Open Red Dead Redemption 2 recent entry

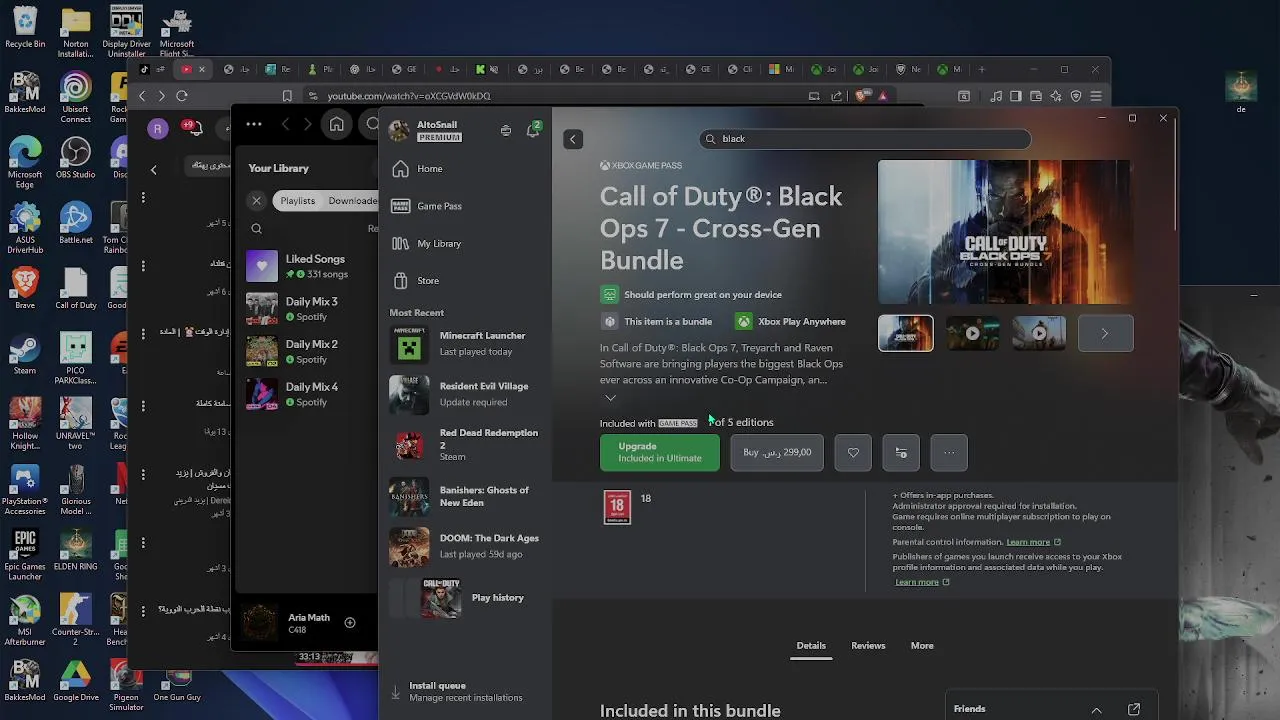tap(465, 445)
